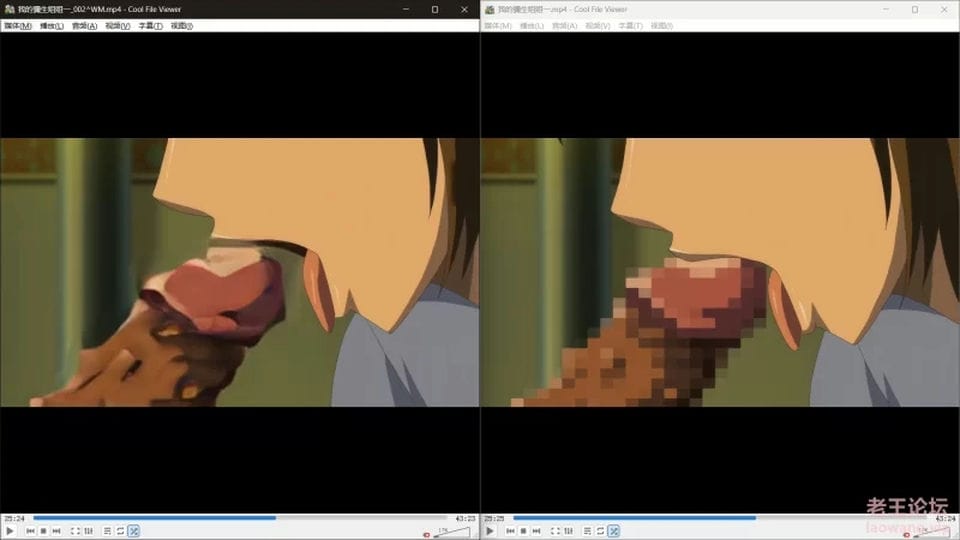
Task: Click the right window title bar app icon
Action: coord(489,9)
